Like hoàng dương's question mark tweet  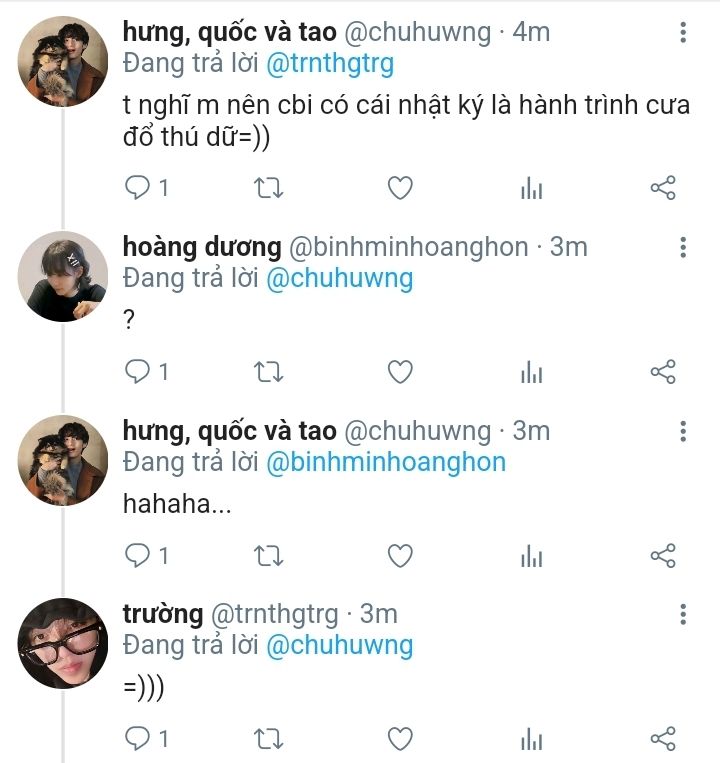(400, 372)
